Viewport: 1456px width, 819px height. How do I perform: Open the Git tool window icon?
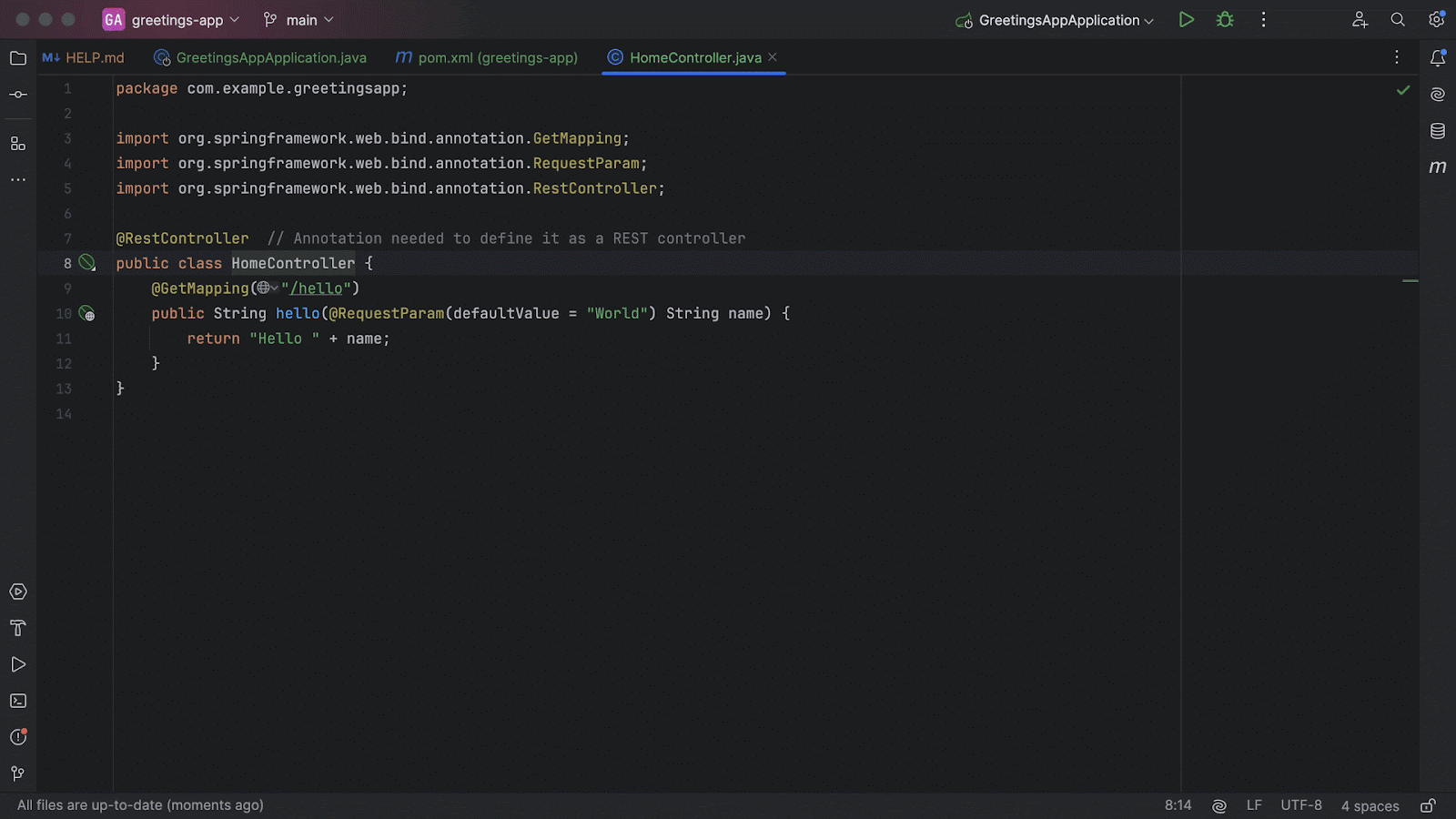pyautogui.click(x=17, y=773)
